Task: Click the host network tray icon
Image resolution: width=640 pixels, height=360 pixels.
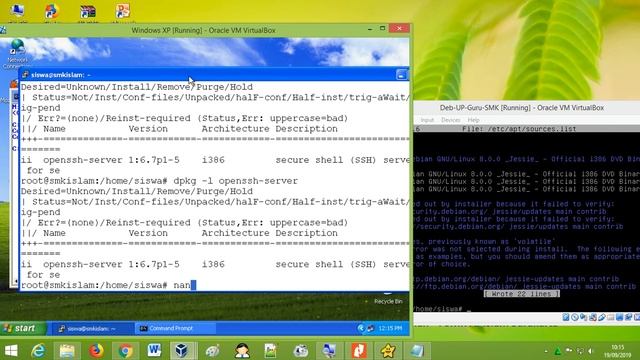Action: click(x=580, y=351)
